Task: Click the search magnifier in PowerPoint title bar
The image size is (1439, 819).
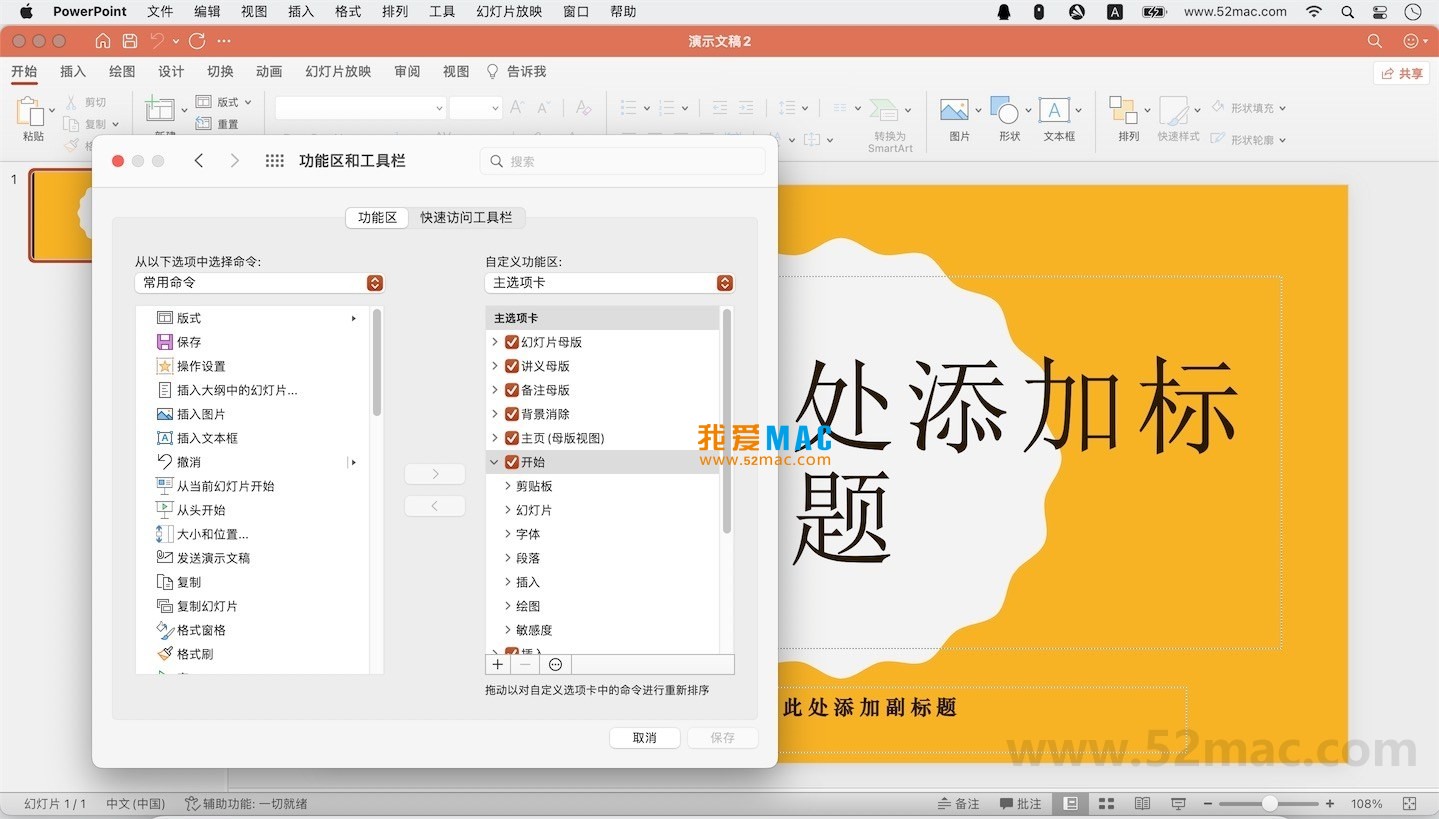Action: click(x=1375, y=41)
